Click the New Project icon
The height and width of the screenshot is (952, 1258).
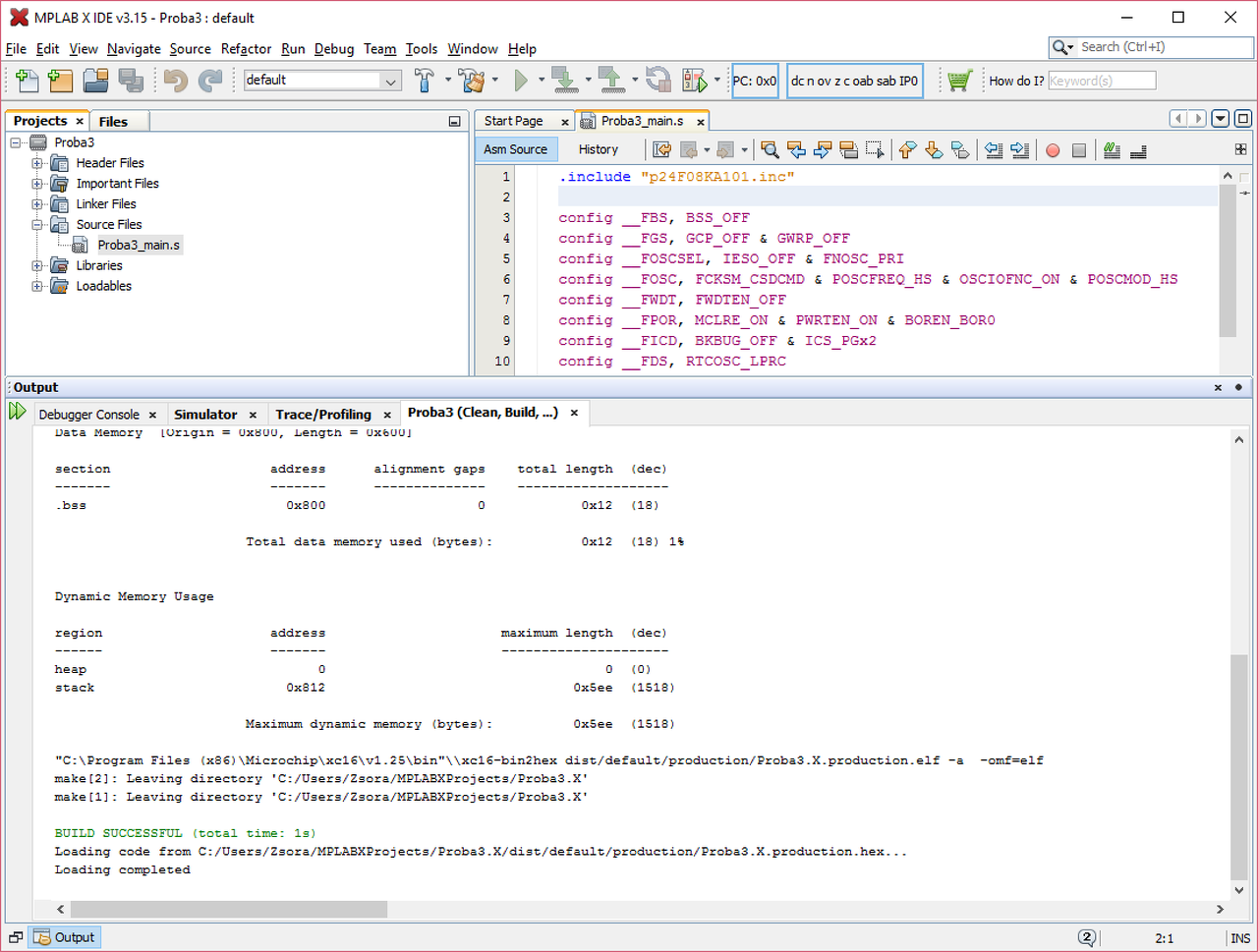[x=61, y=81]
